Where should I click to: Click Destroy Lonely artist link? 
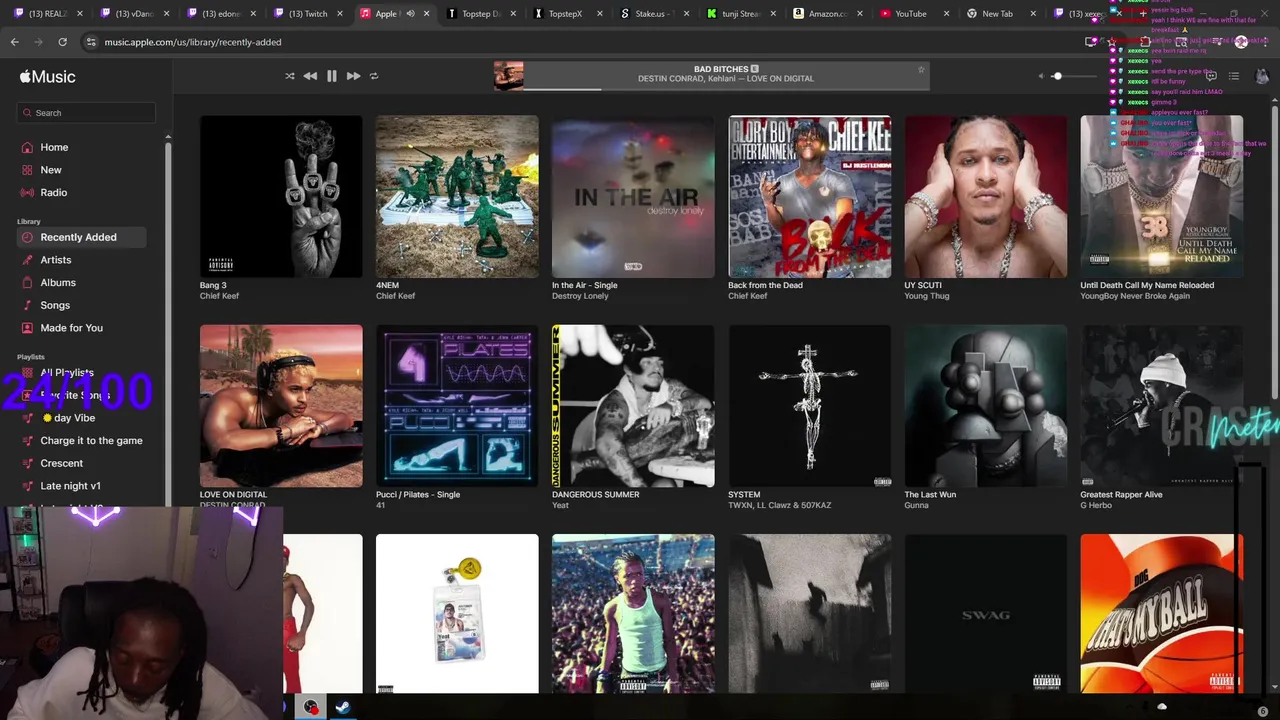(580, 296)
